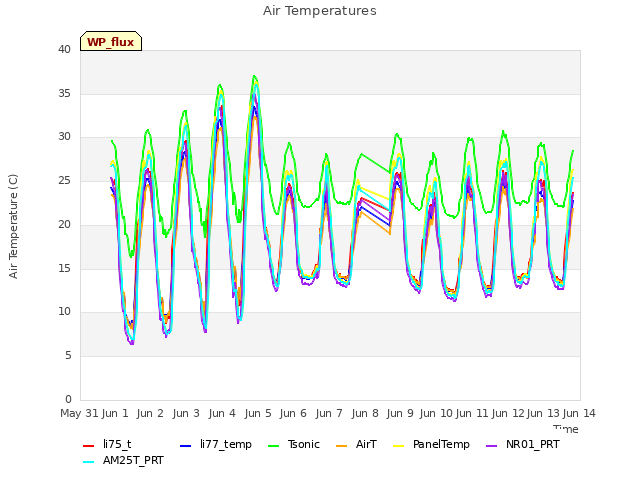This screenshot has width=640, height=480.
Task: Click the Time x-axis title
Action: coord(566,429)
